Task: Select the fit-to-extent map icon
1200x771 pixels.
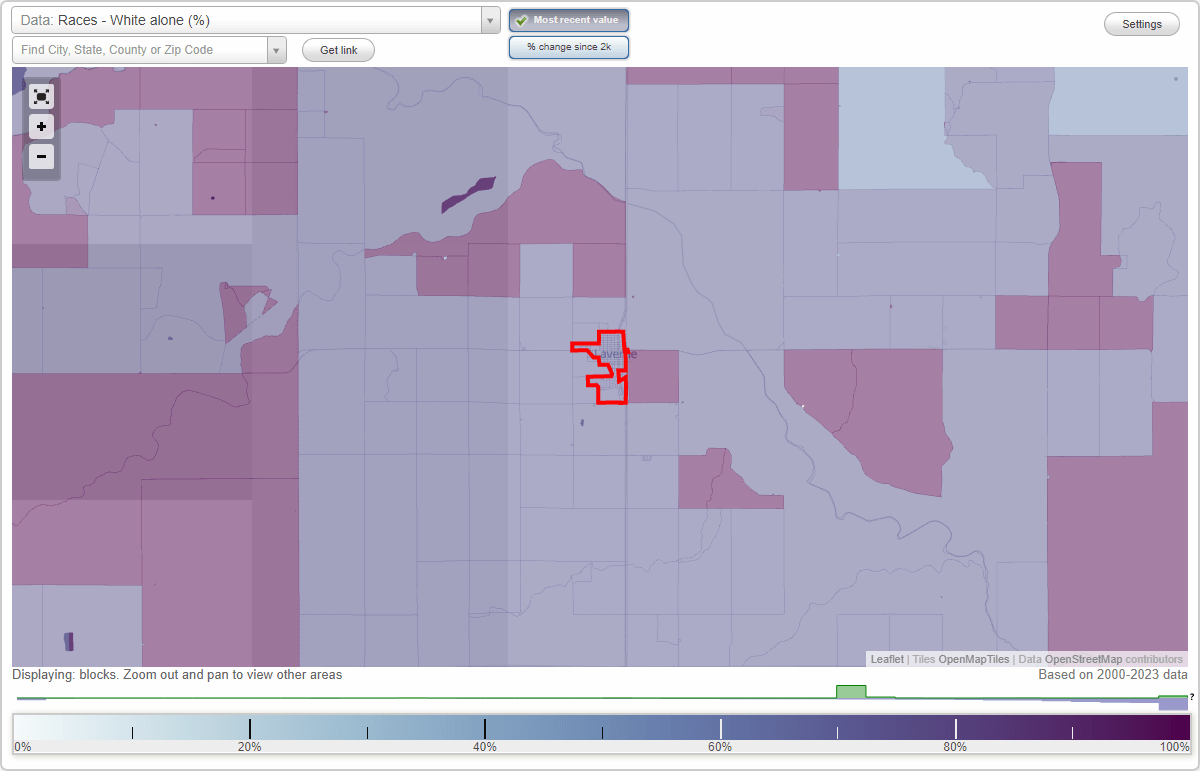Action: [41, 96]
